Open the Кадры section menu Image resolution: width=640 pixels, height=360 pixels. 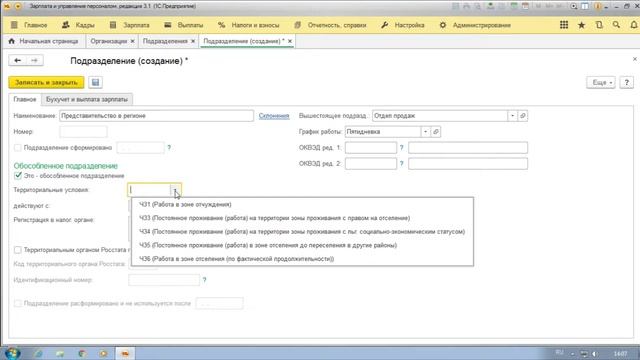pos(78,25)
